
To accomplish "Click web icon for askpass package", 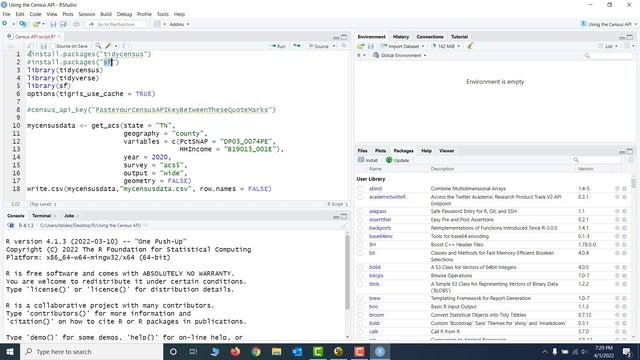I will coord(617,211).
